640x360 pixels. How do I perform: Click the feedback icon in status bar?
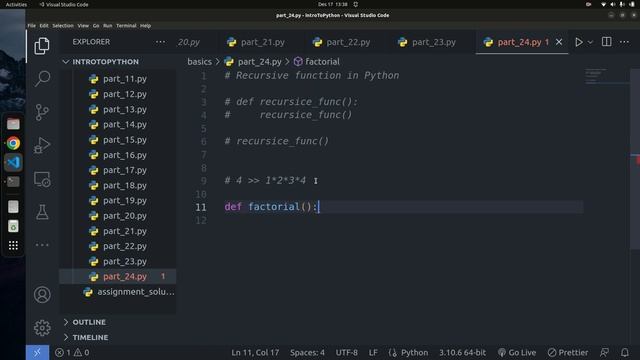pyautogui.click(x=604, y=353)
